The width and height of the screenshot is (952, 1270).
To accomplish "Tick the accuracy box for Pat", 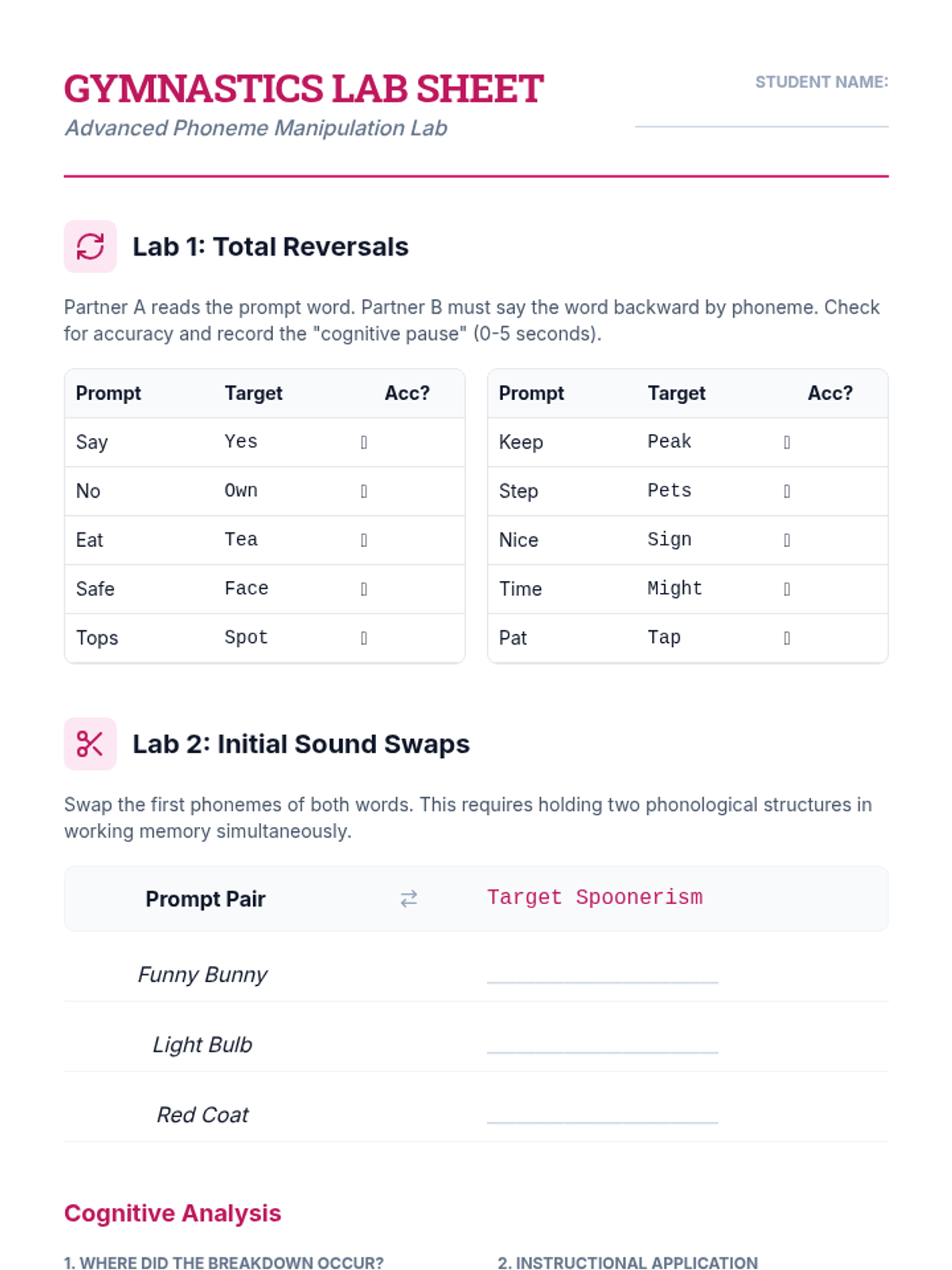I will click(x=787, y=638).
